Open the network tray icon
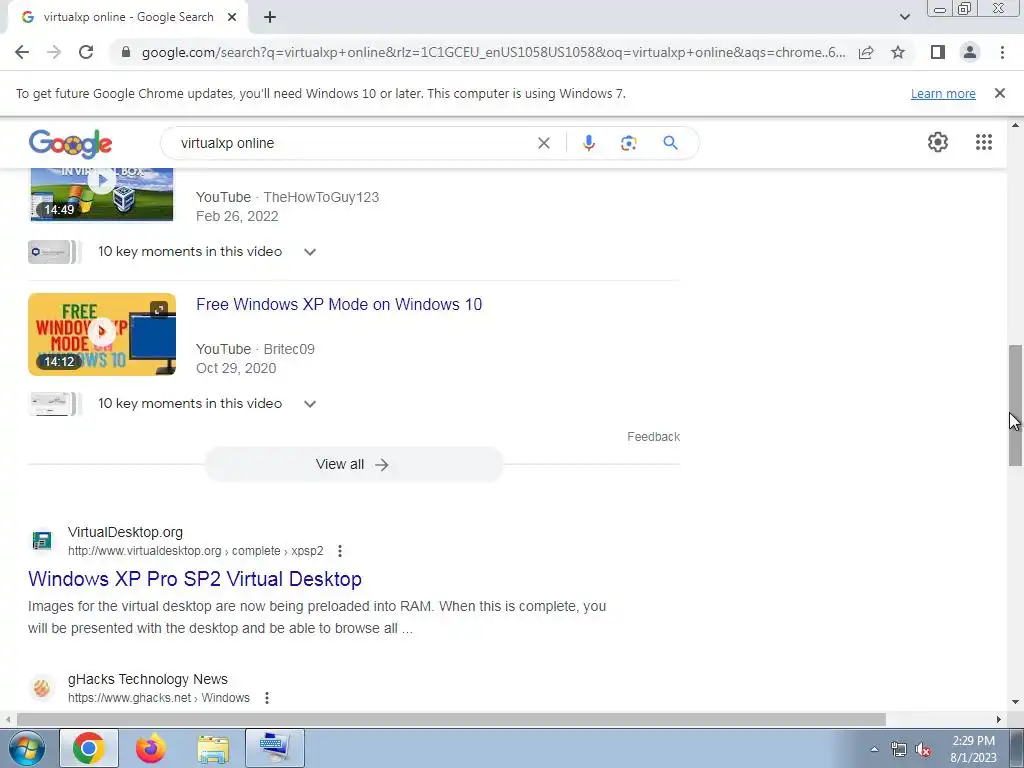The width and height of the screenshot is (1024, 768). (x=899, y=750)
